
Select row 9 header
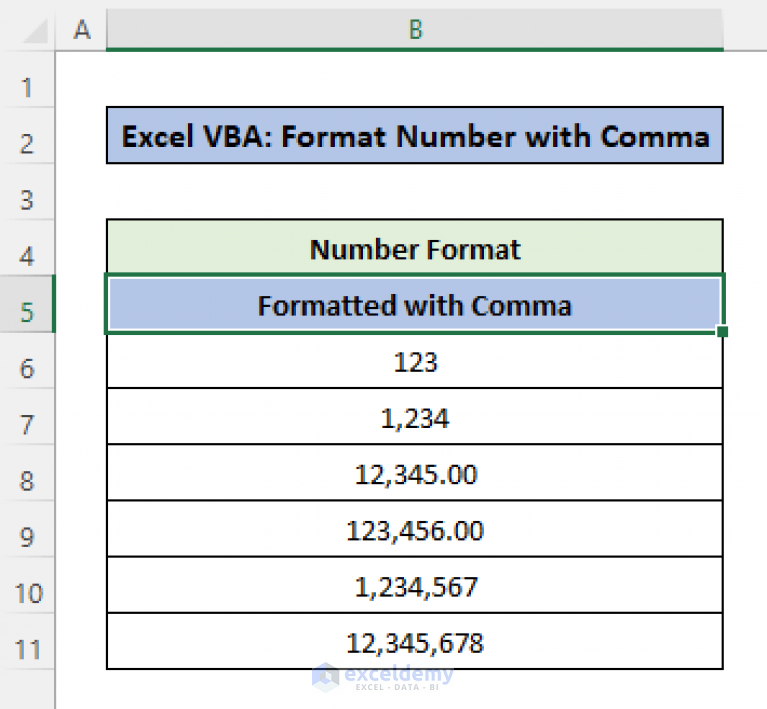27,529
